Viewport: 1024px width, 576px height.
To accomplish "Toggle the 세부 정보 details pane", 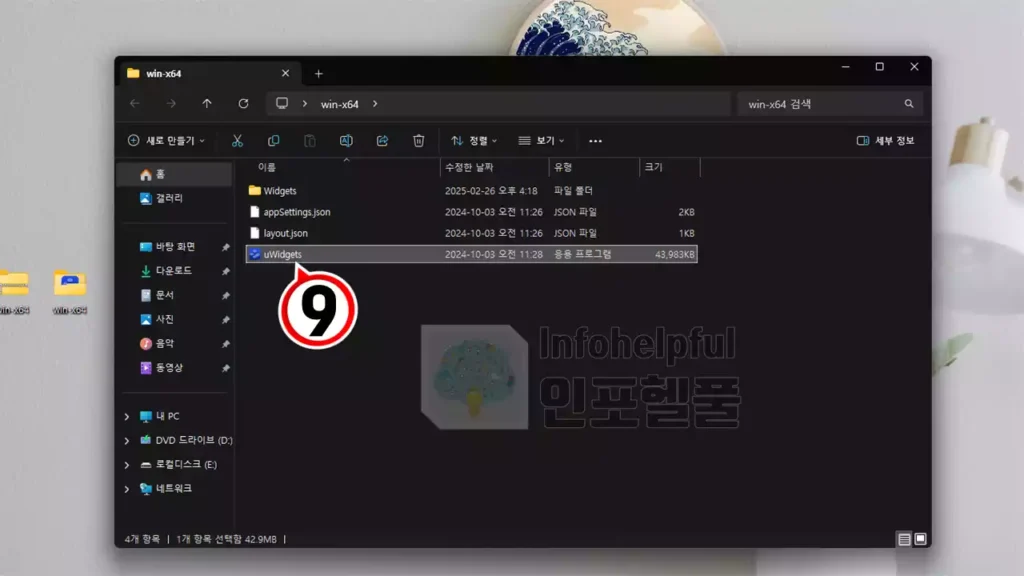I will [x=886, y=140].
